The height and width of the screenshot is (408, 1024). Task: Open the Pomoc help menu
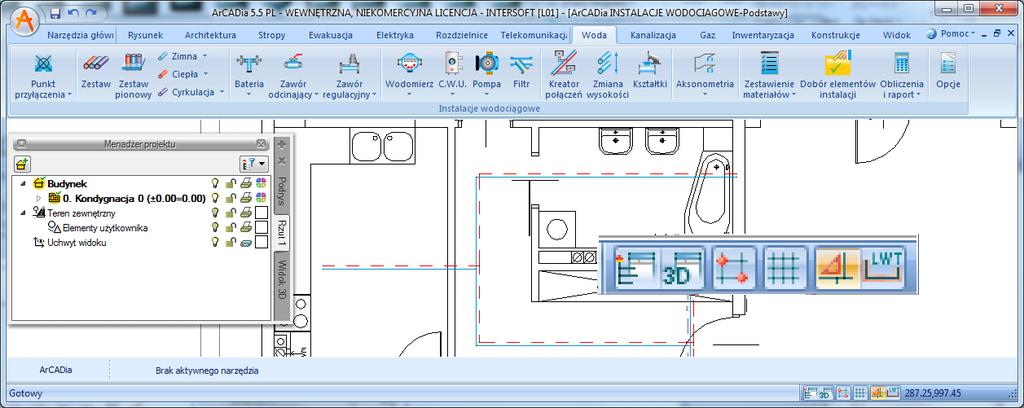950,33
